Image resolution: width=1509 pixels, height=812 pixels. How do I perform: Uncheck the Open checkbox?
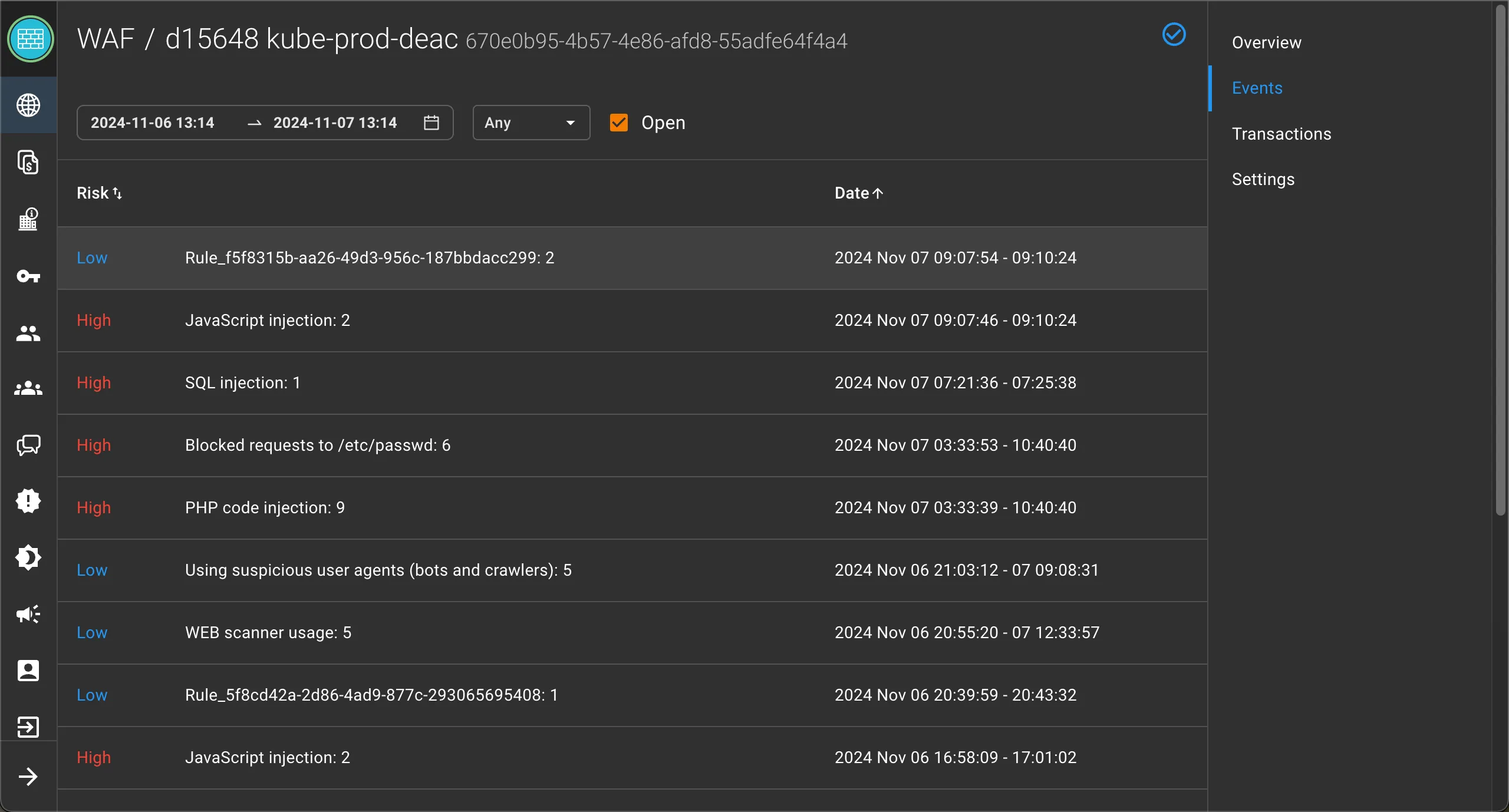pyautogui.click(x=618, y=123)
